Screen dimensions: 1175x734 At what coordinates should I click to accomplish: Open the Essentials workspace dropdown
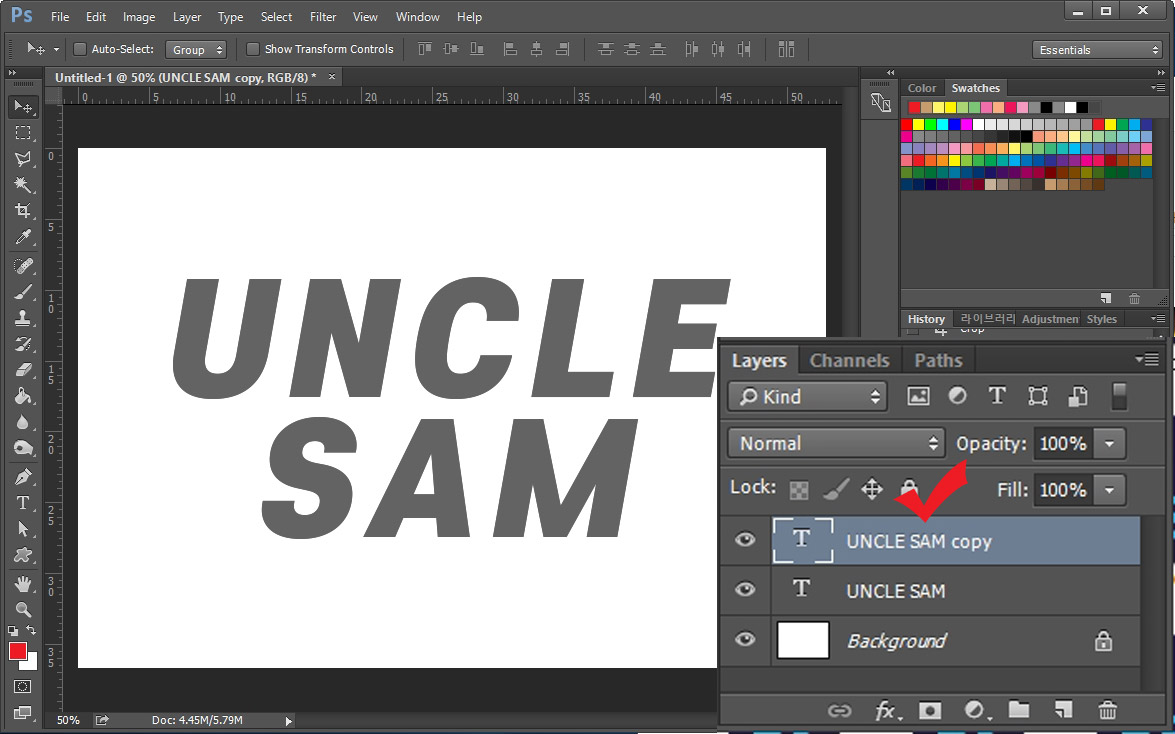tap(1097, 50)
